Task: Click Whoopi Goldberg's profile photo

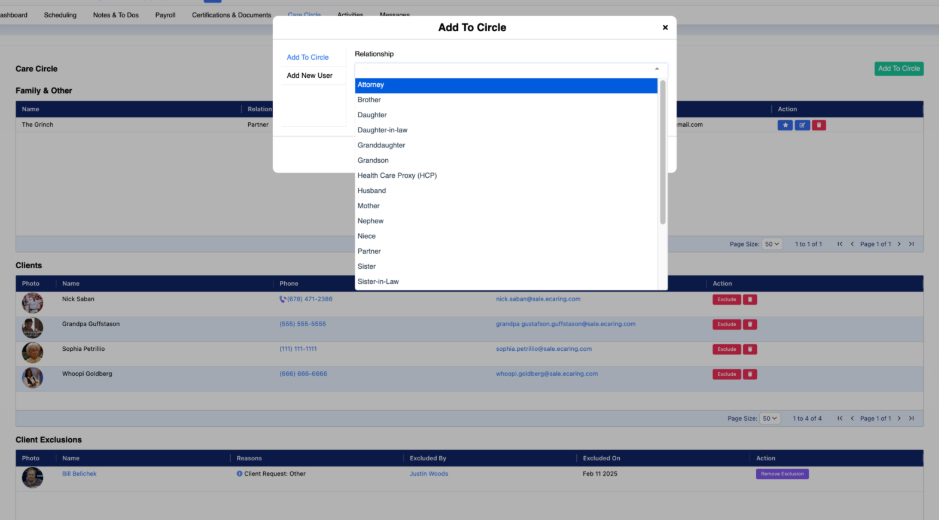Action: tap(32, 378)
